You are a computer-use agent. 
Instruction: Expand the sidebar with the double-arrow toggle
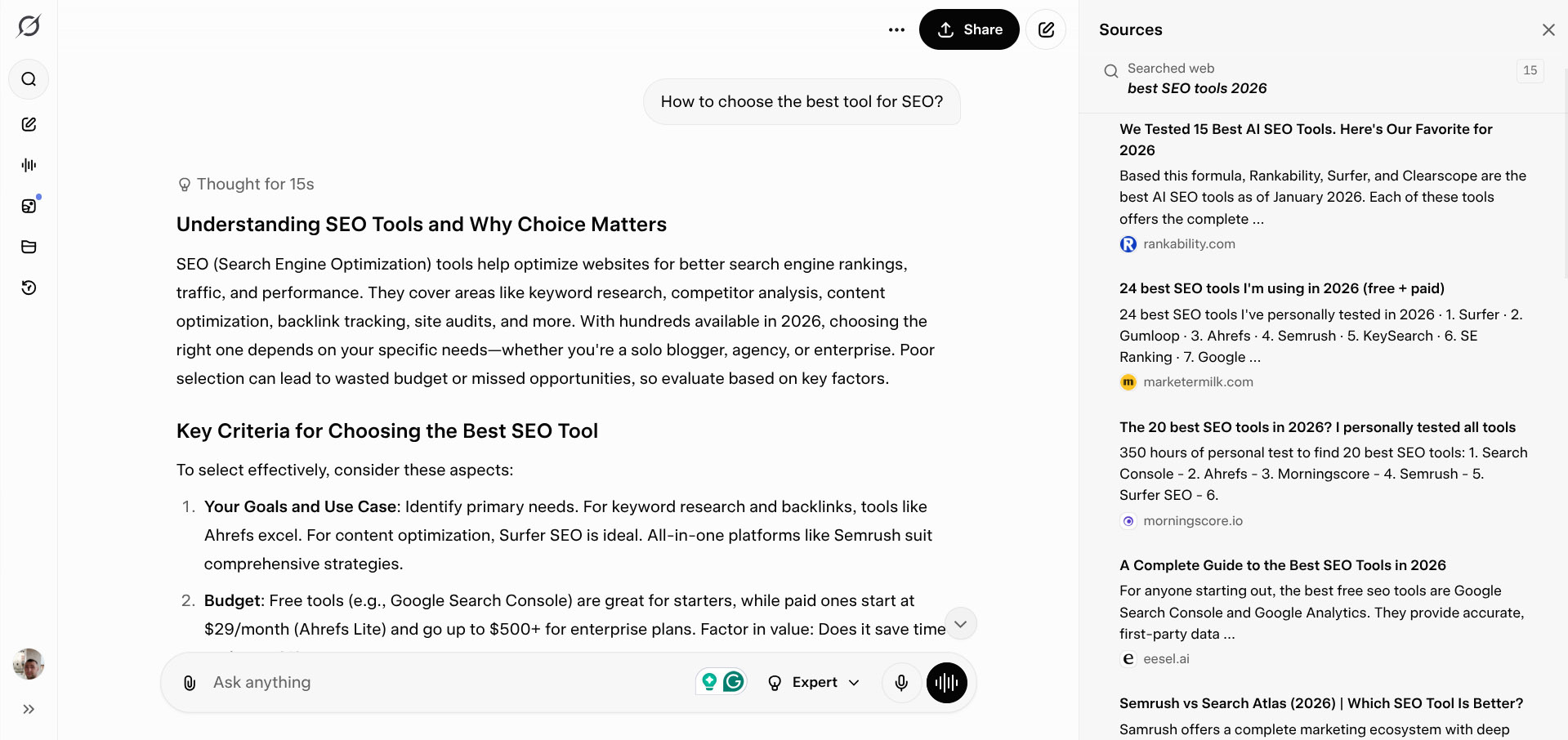(x=29, y=709)
